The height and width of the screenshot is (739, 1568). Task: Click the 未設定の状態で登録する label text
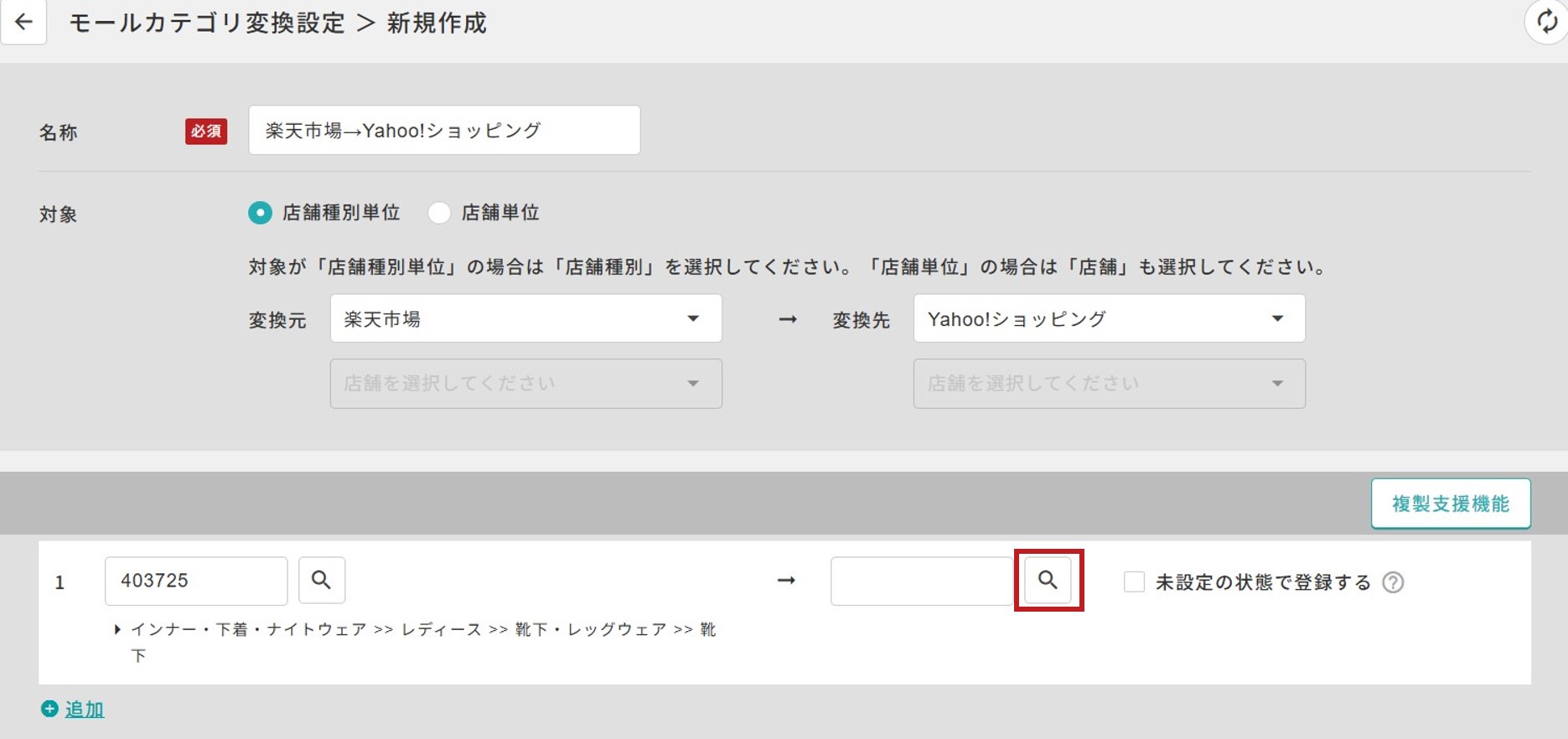[1263, 582]
